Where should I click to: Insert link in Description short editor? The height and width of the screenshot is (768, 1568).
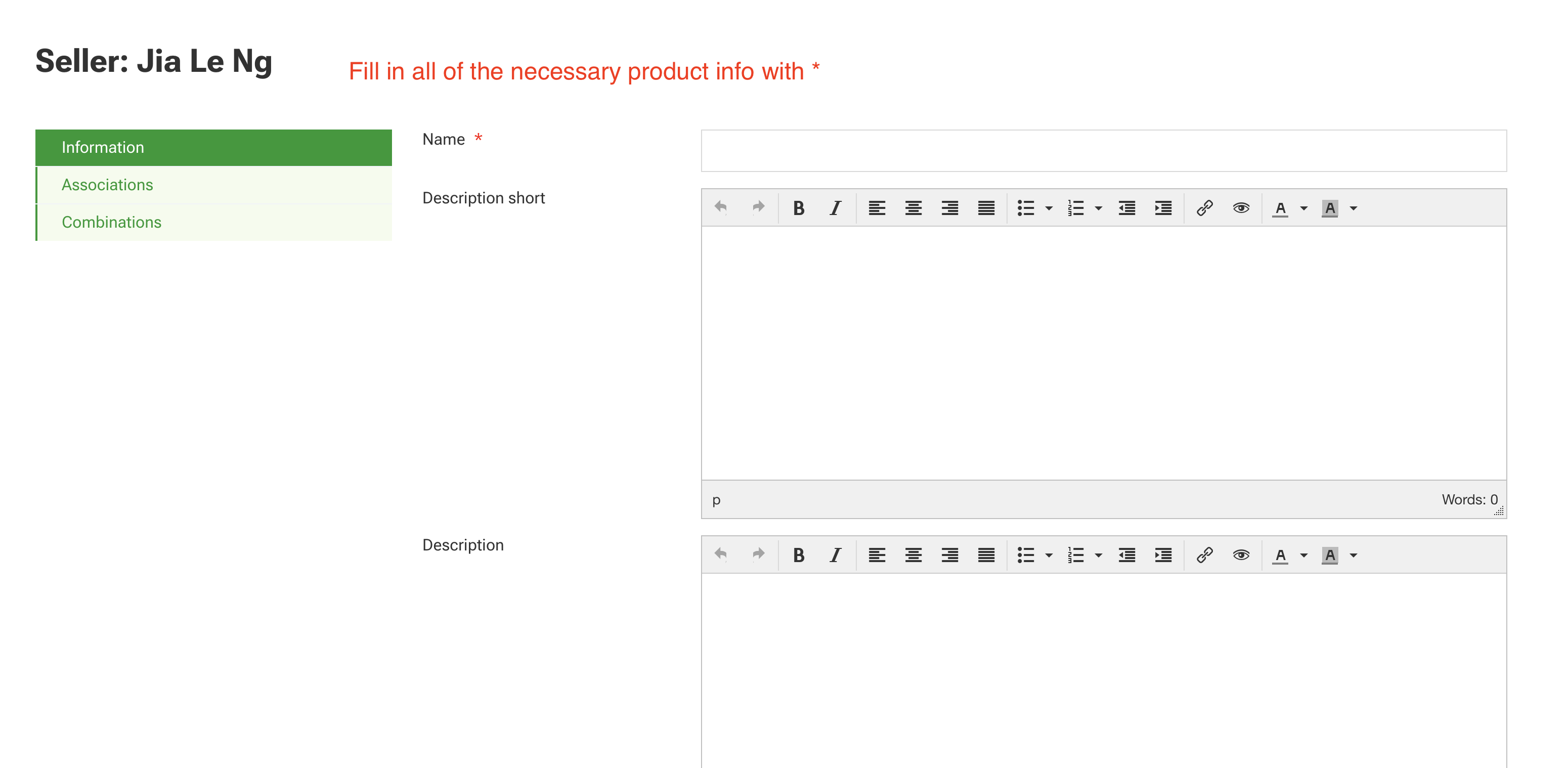coord(1205,208)
